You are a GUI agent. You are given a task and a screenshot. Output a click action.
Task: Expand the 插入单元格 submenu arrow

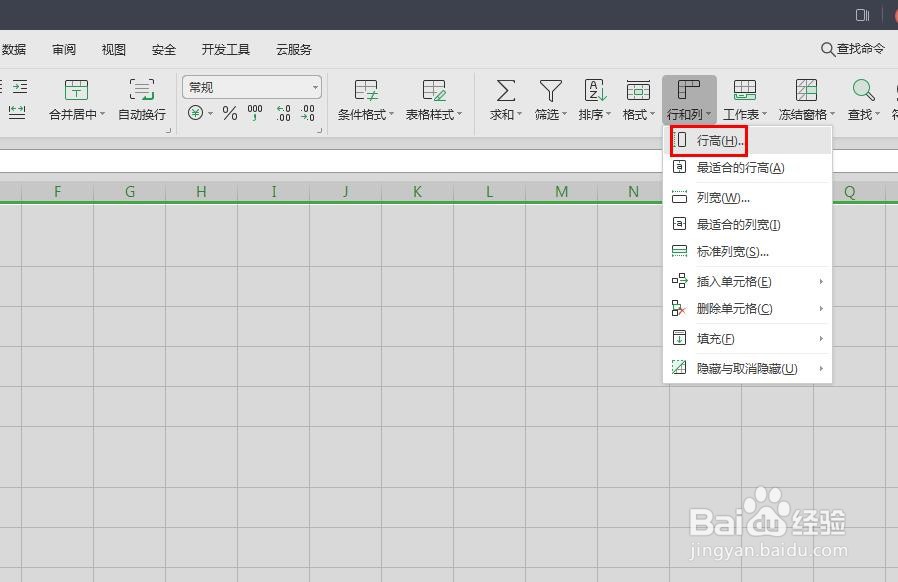[821, 281]
